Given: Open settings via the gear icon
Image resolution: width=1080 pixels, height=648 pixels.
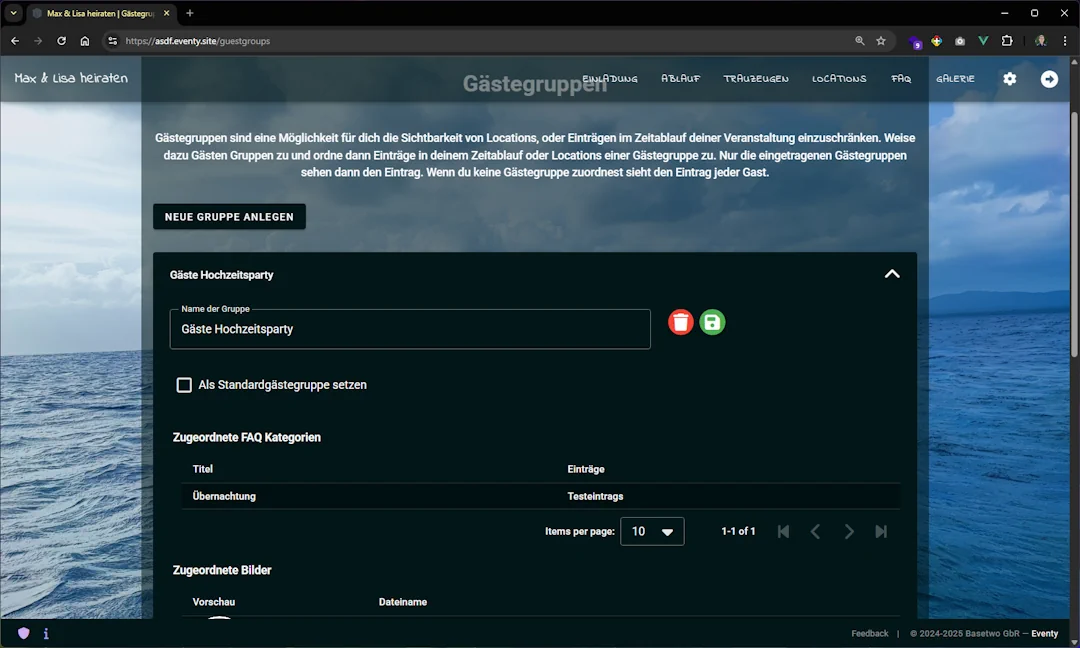Looking at the screenshot, I should (1009, 79).
